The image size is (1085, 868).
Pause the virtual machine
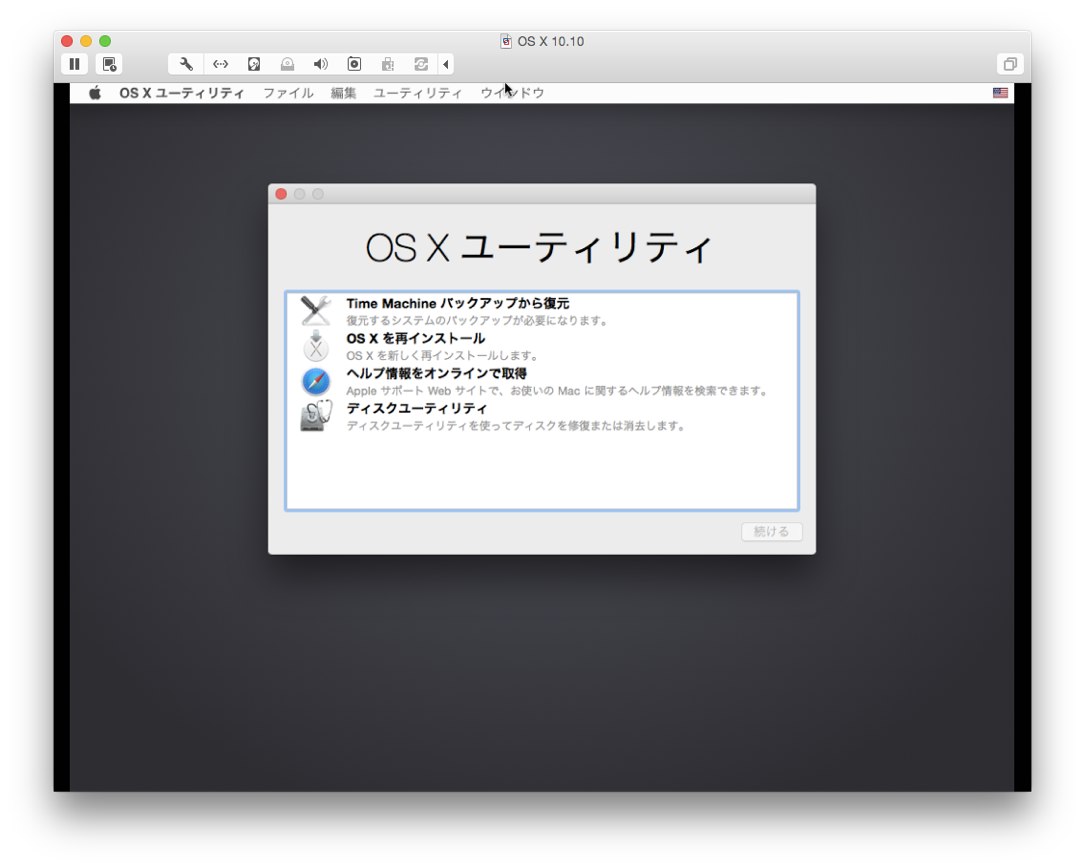[x=75, y=64]
